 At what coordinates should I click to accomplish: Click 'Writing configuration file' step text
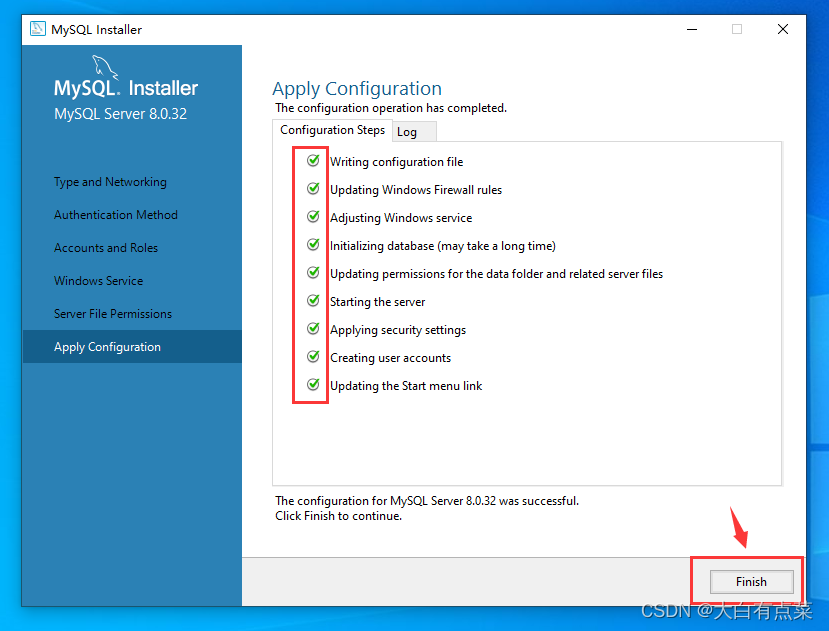point(397,162)
